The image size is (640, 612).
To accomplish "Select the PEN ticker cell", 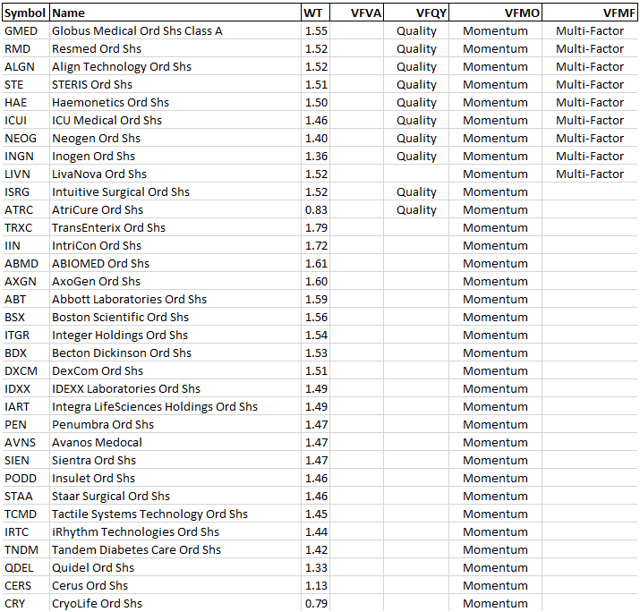I will pos(25,425).
